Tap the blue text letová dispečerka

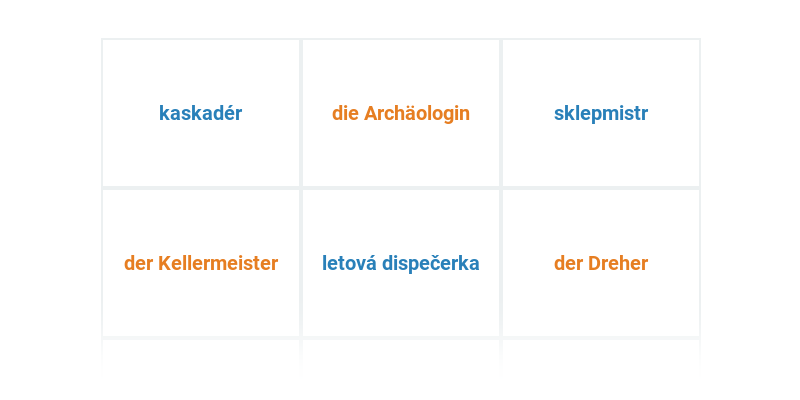[x=401, y=263]
